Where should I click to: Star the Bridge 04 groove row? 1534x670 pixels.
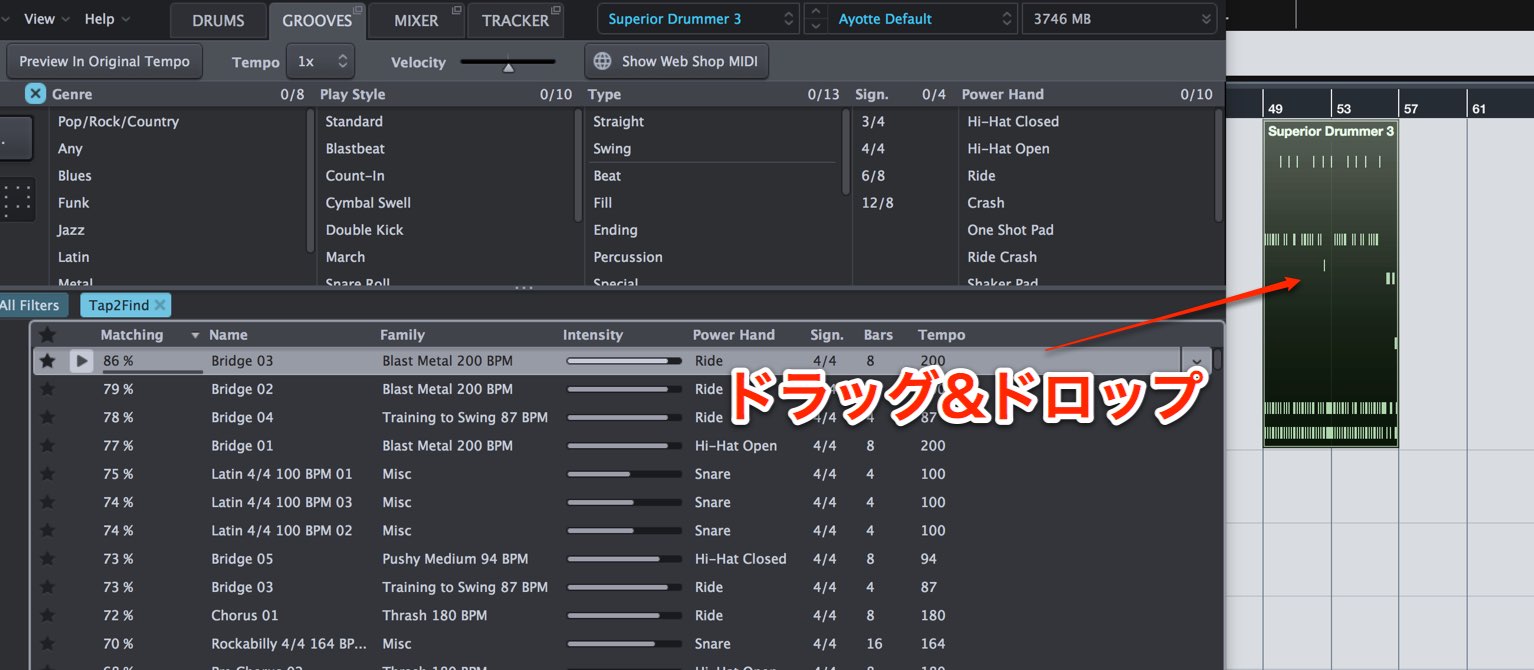(47, 417)
